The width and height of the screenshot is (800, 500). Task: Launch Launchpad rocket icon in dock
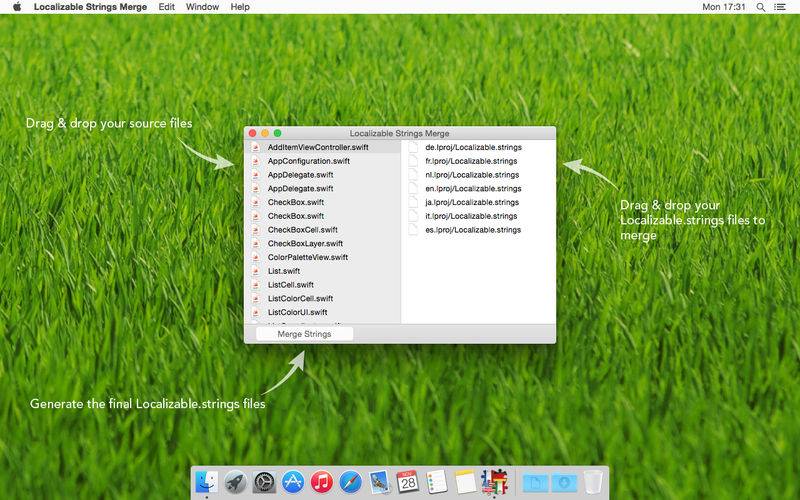click(x=236, y=482)
